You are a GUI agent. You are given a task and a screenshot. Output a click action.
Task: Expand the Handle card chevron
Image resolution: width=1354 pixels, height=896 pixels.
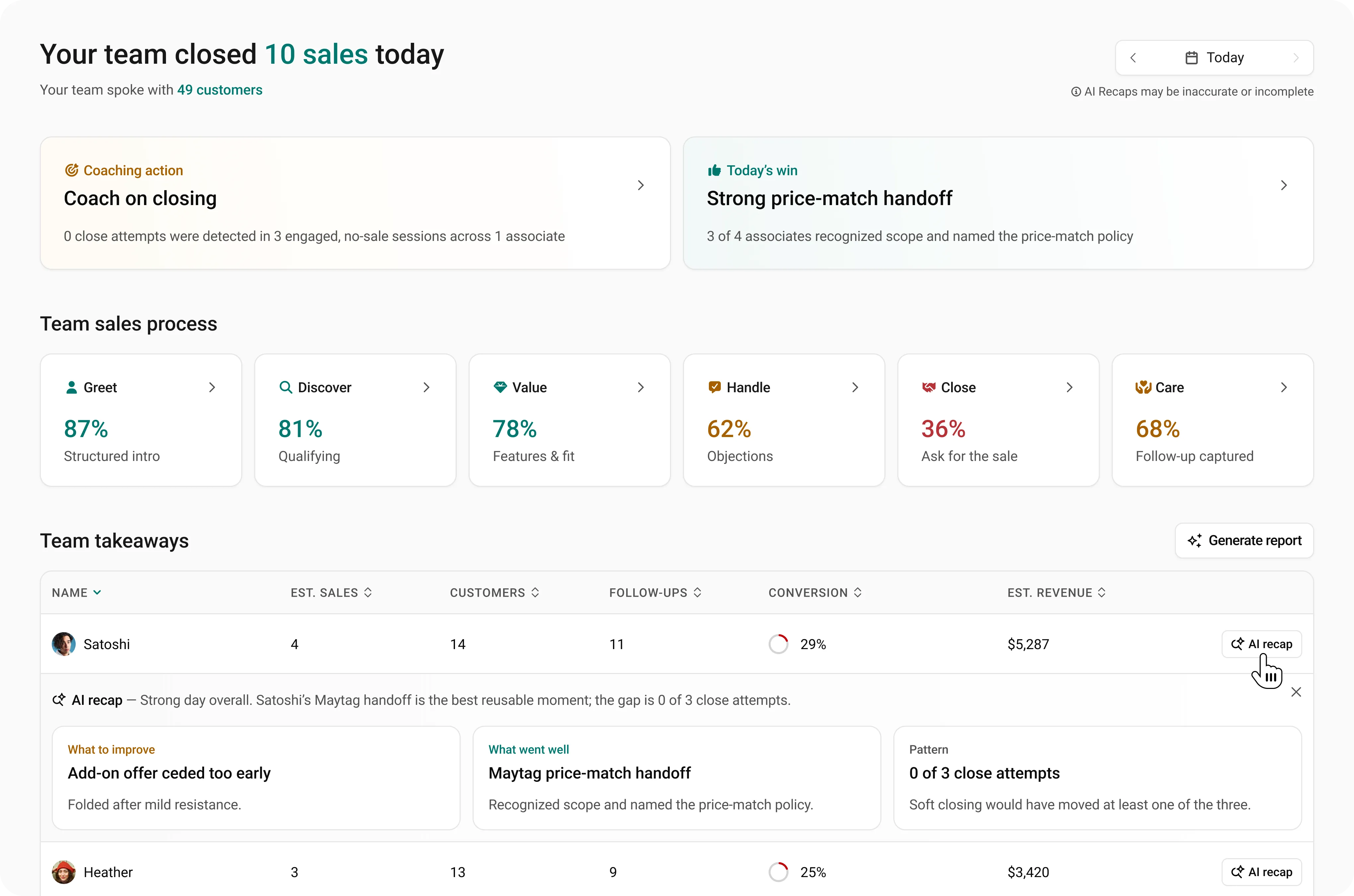pos(855,387)
